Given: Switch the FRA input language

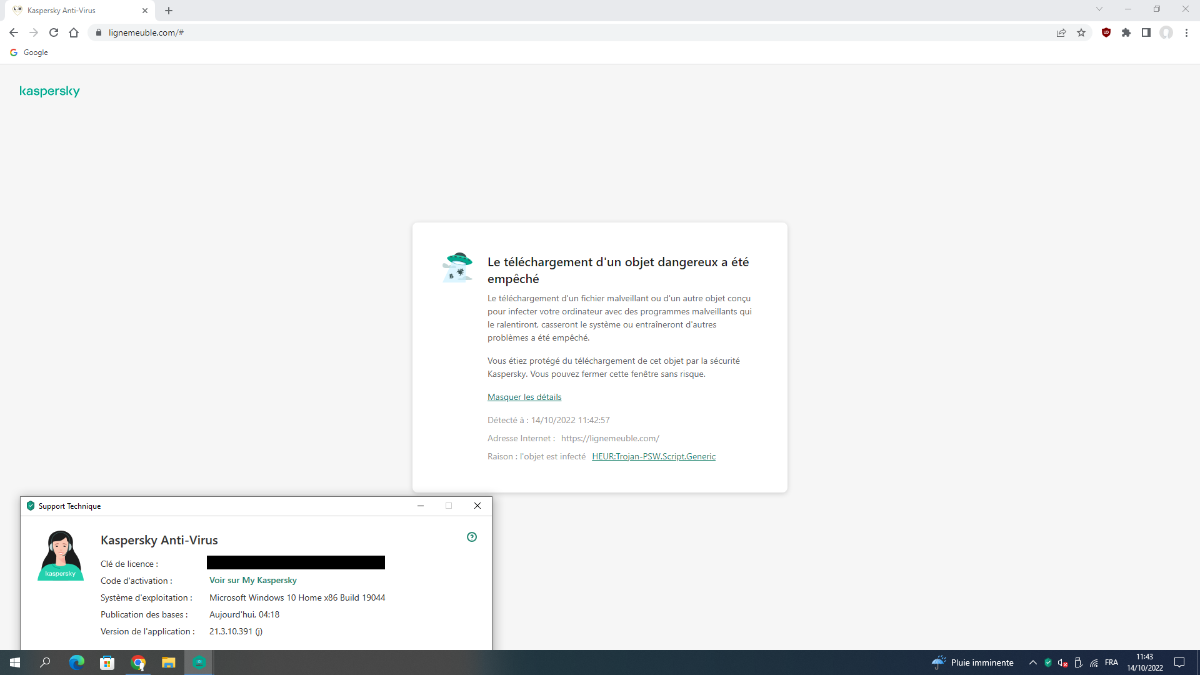Looking at the screenshot, I should click(x=1111, y=662).
